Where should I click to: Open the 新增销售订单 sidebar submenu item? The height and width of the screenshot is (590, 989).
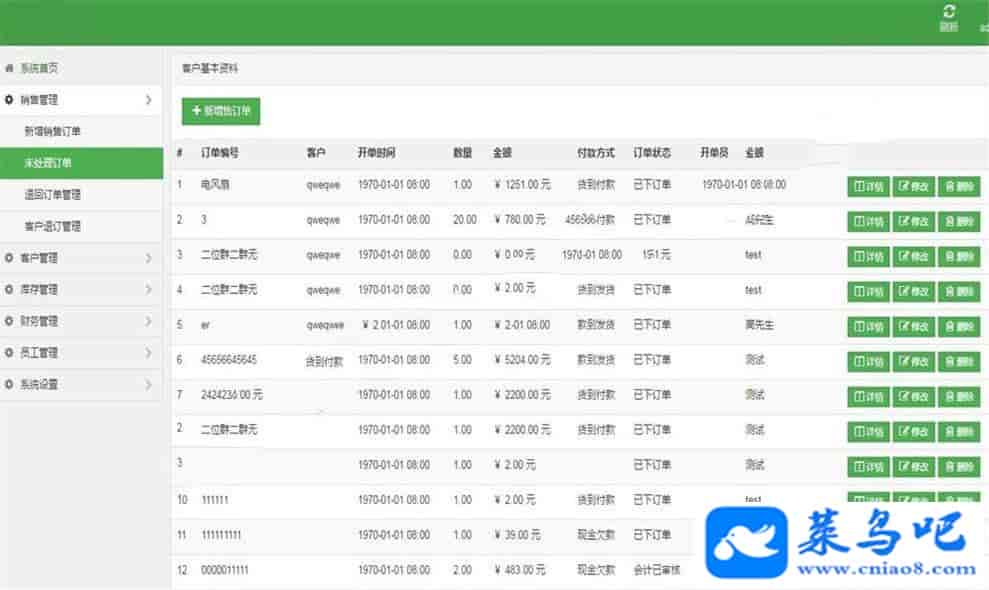pos(53,131)
